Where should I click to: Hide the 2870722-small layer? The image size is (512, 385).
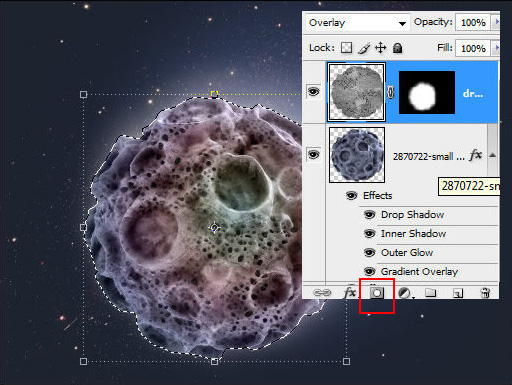313,154
